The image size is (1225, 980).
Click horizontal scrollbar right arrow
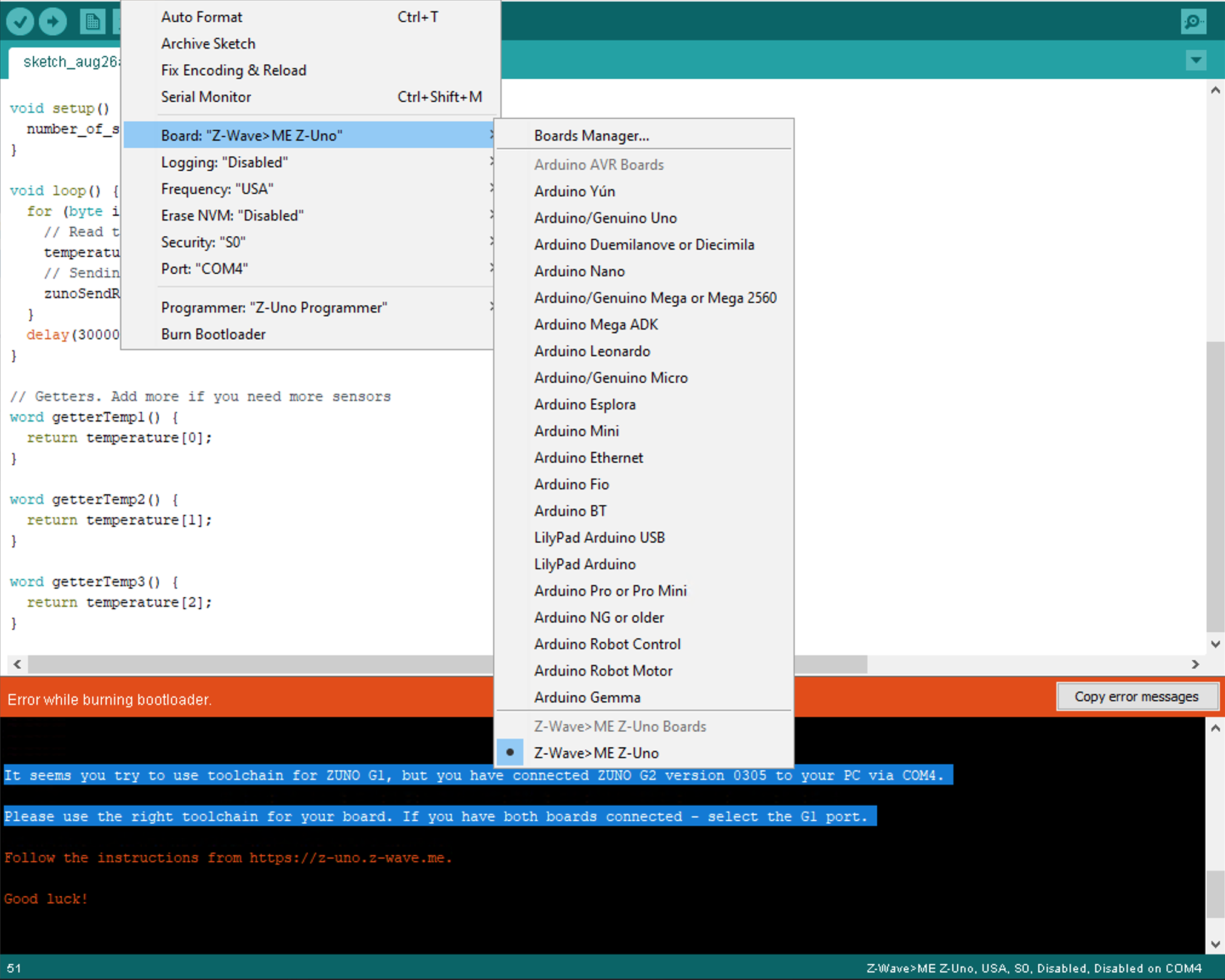pos(1195,664)
